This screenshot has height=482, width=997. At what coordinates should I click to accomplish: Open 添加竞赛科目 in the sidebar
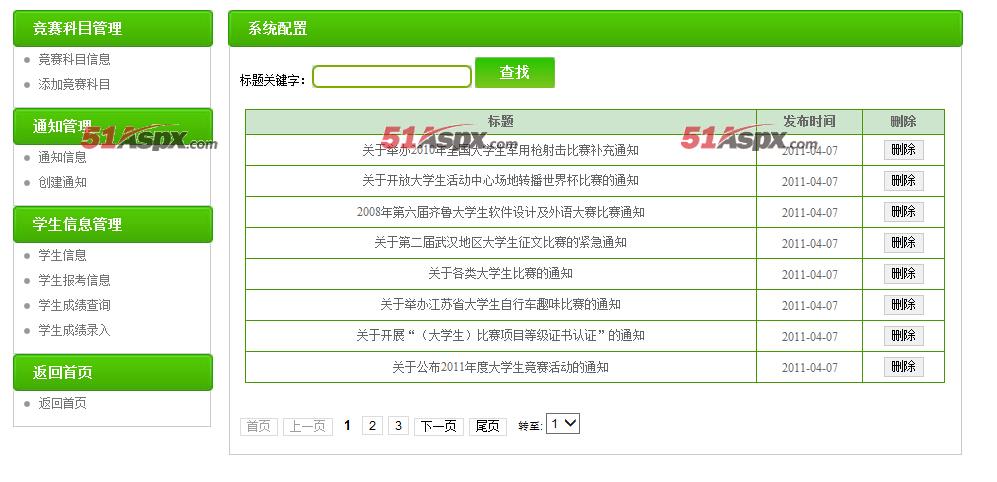tap(74, 84)
